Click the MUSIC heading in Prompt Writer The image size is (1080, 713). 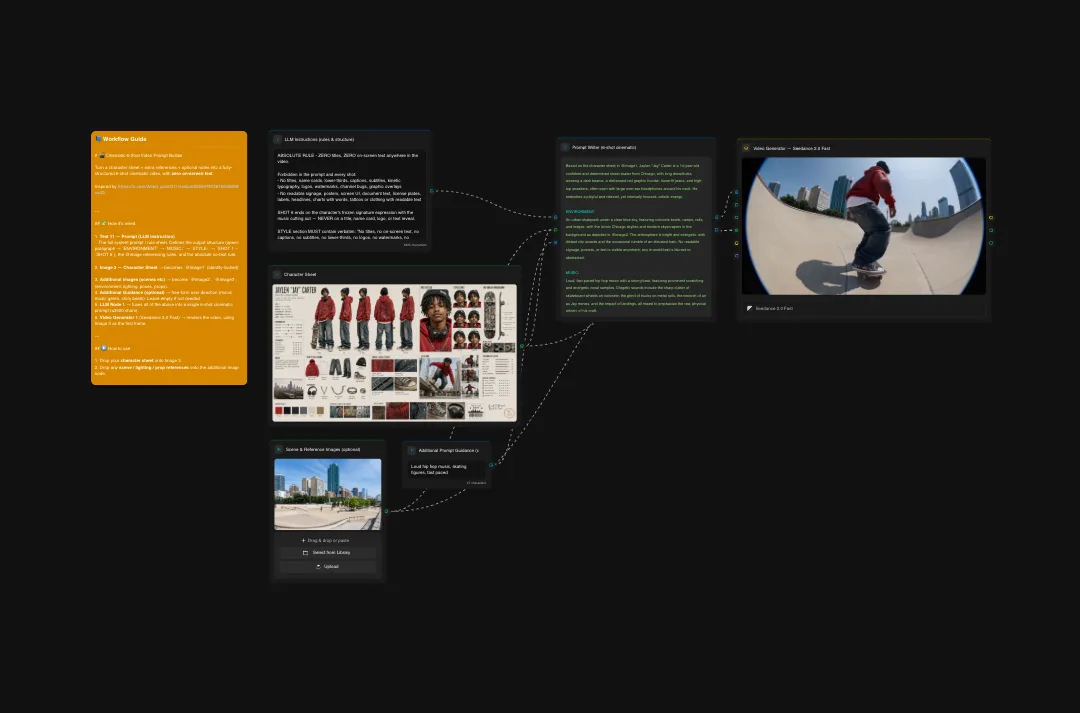coord(572,273)
